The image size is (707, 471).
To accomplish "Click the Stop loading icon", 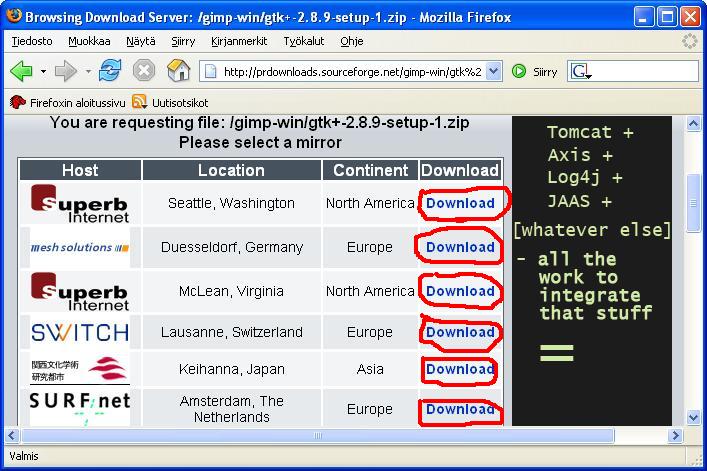I will pyautogui.click(x=144, y=71).
